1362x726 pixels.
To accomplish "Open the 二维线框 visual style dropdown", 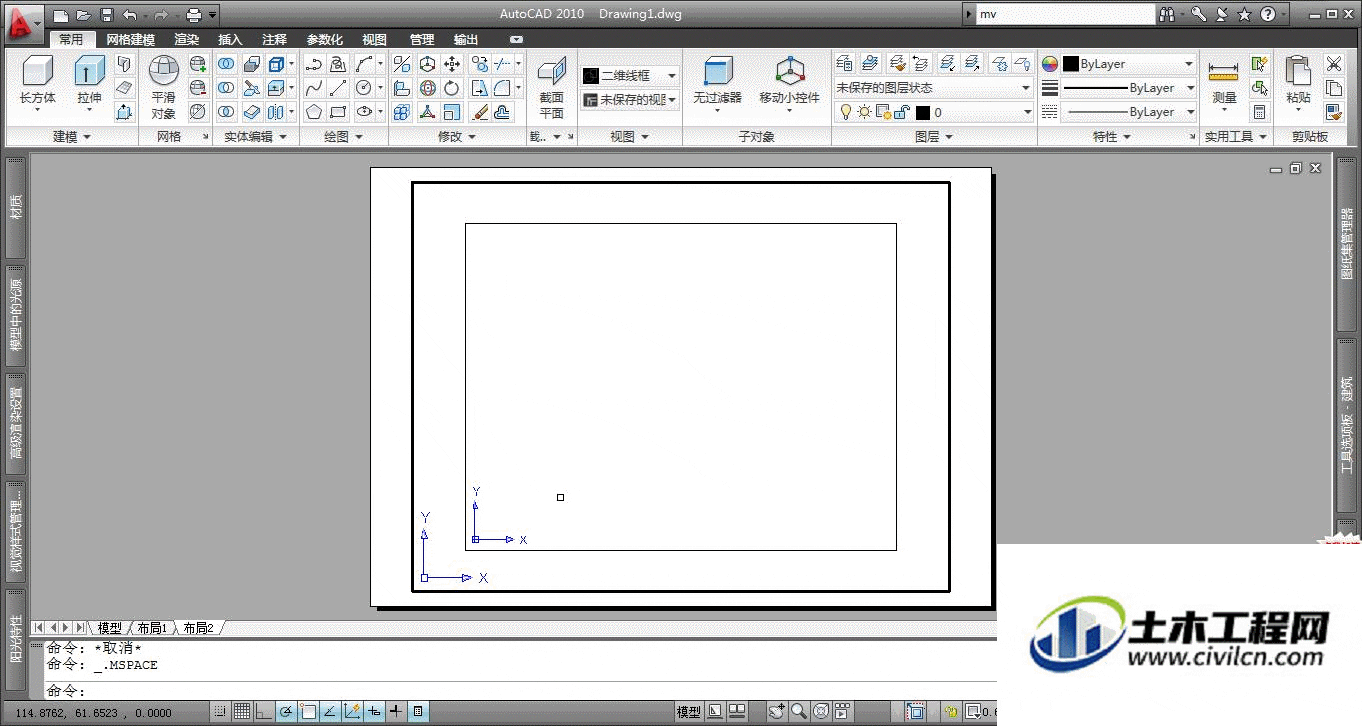I will click(x=630, y=76).
